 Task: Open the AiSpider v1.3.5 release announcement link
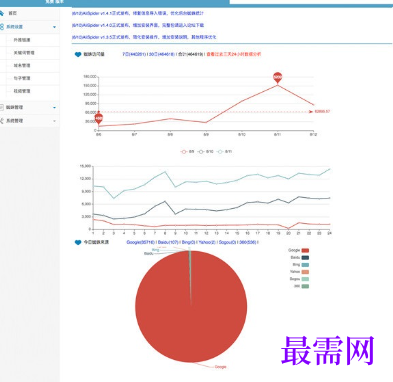(144, 37)
